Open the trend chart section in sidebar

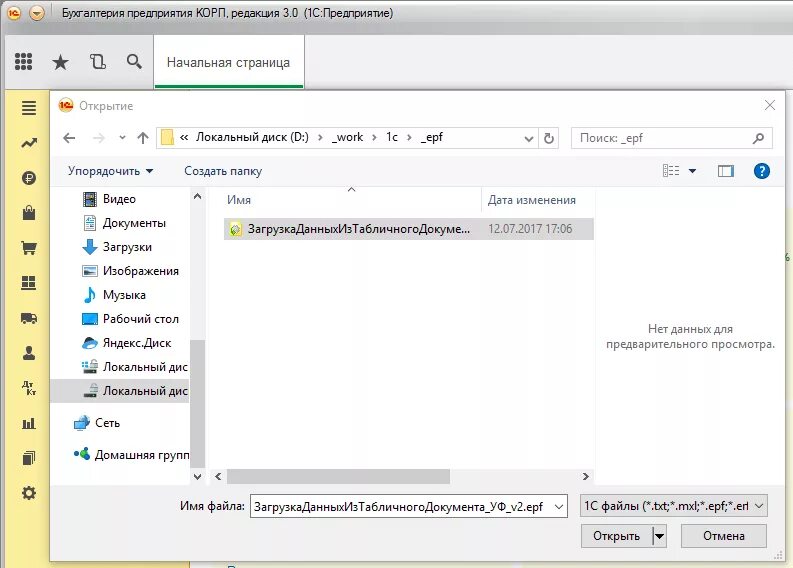tap(29, 143)
